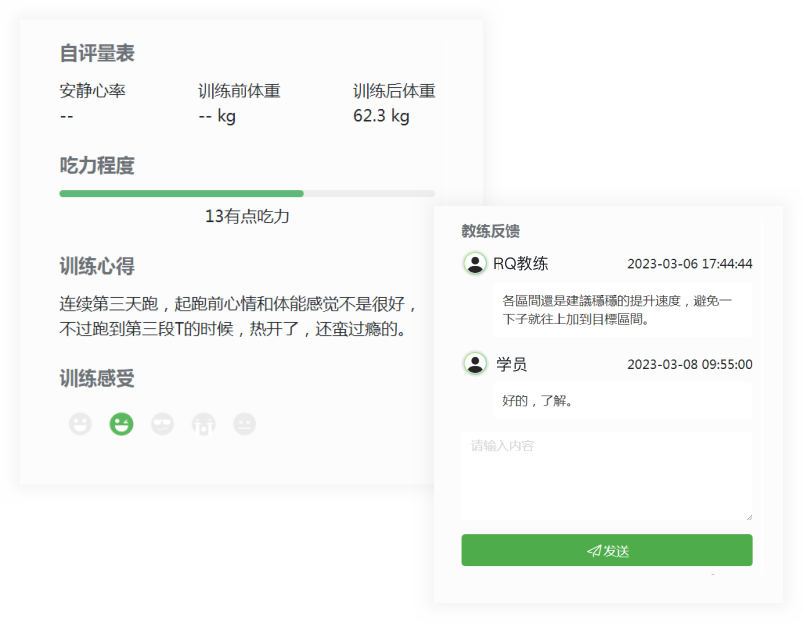Select the neutral face mood icon

point(244,424)
